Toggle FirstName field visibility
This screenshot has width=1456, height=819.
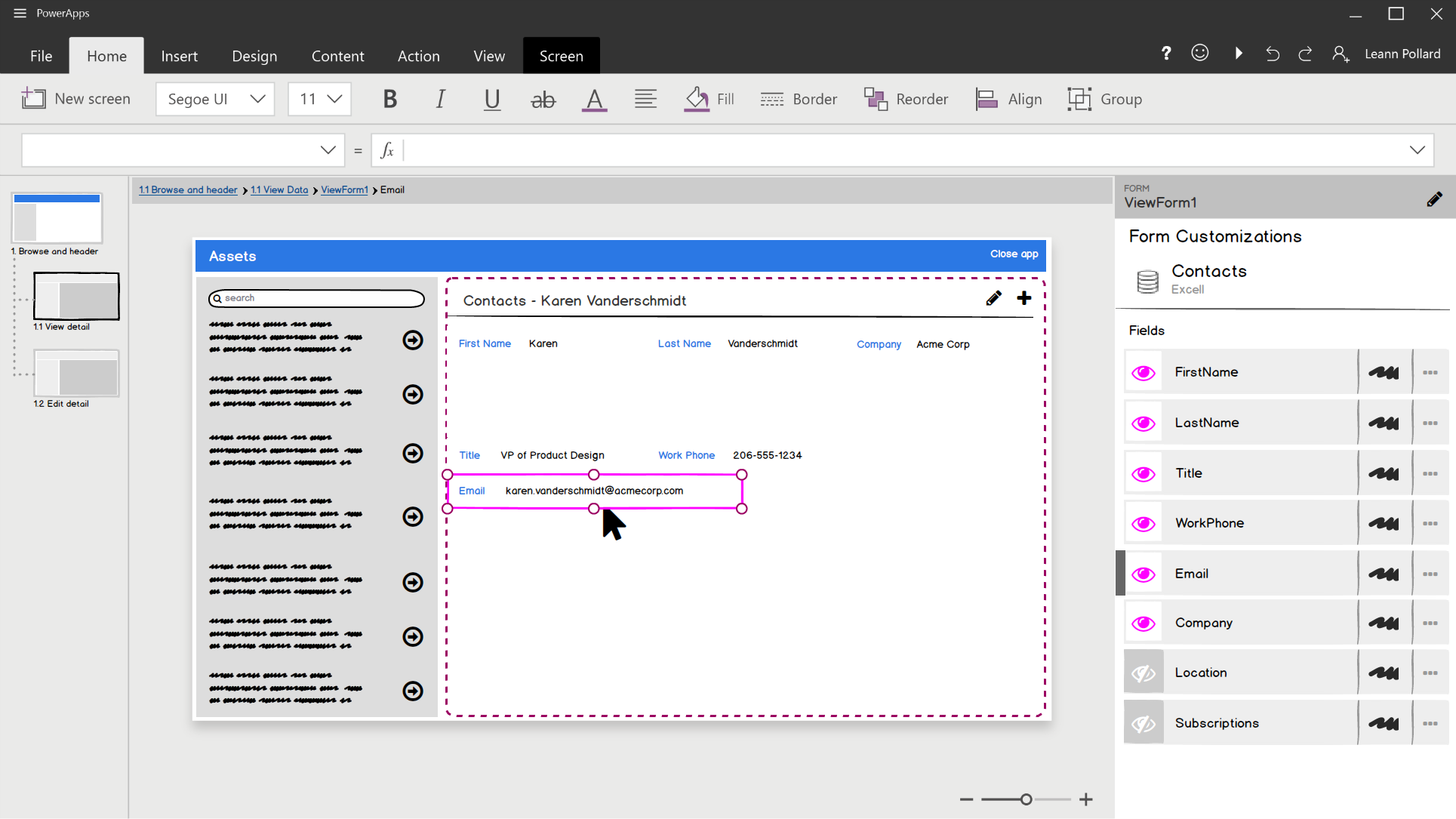(x=1144, y=372)
